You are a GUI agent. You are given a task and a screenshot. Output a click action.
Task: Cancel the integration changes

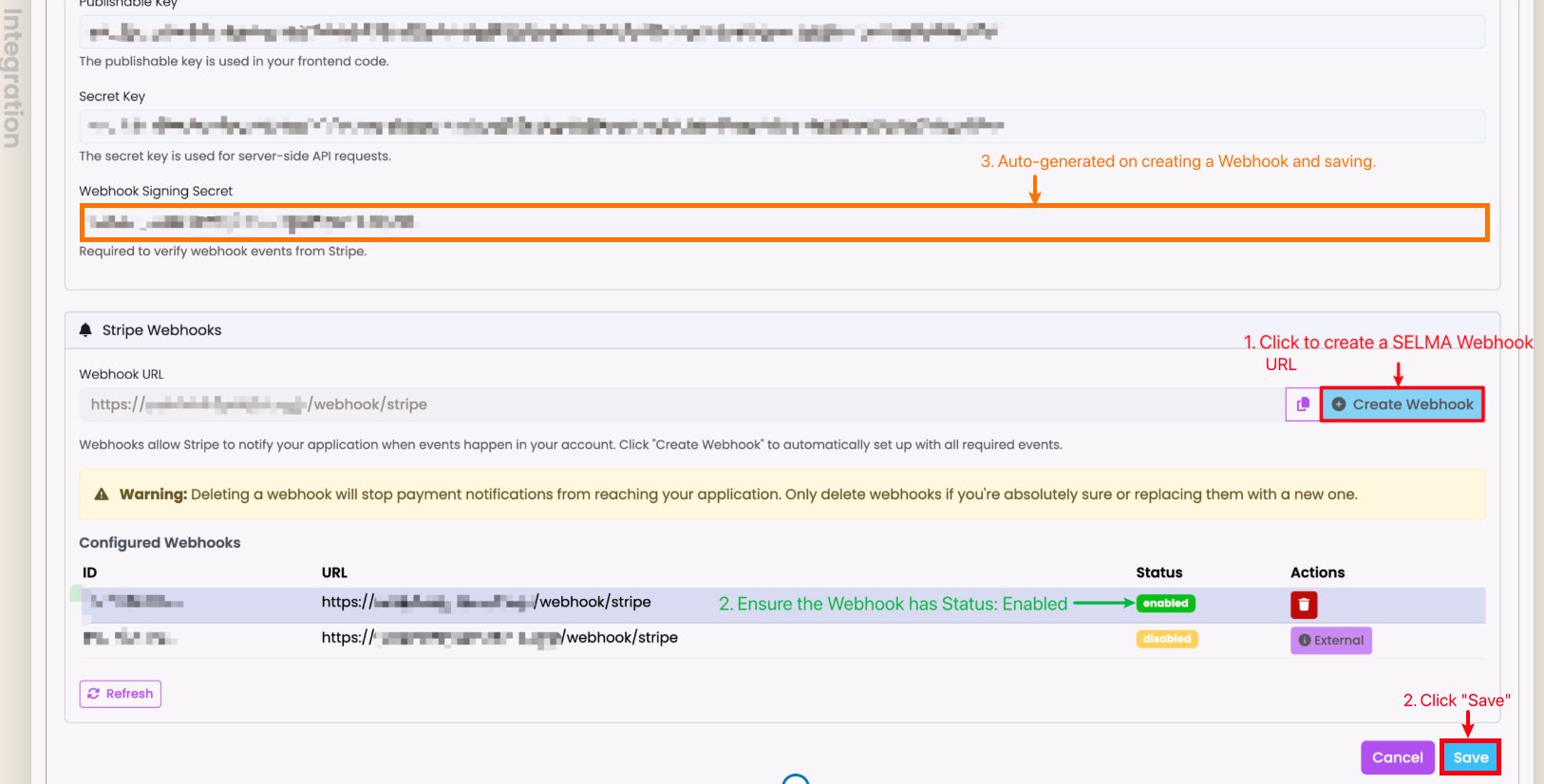point(1397,757)
